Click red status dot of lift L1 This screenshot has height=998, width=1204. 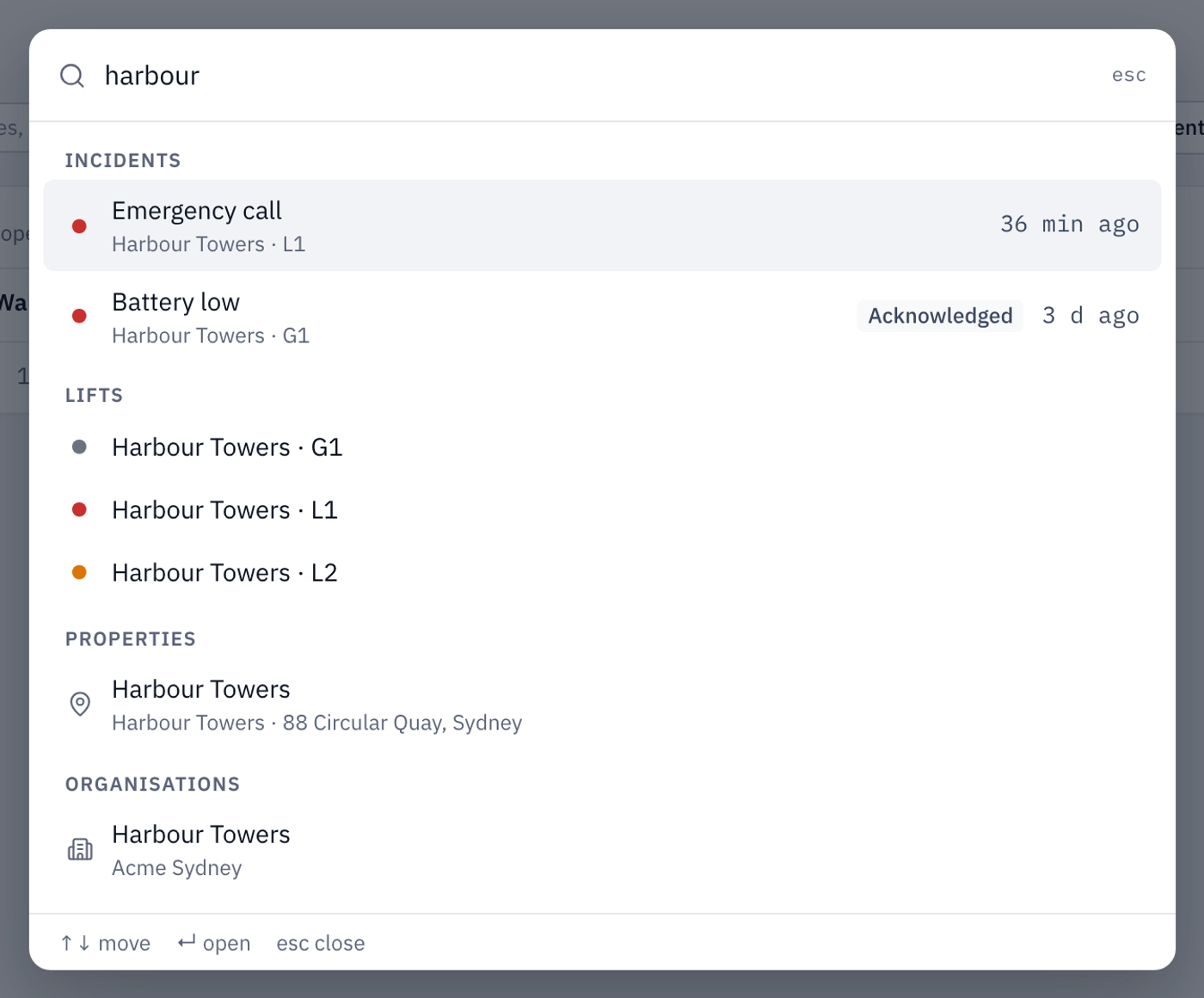(79, 509)
